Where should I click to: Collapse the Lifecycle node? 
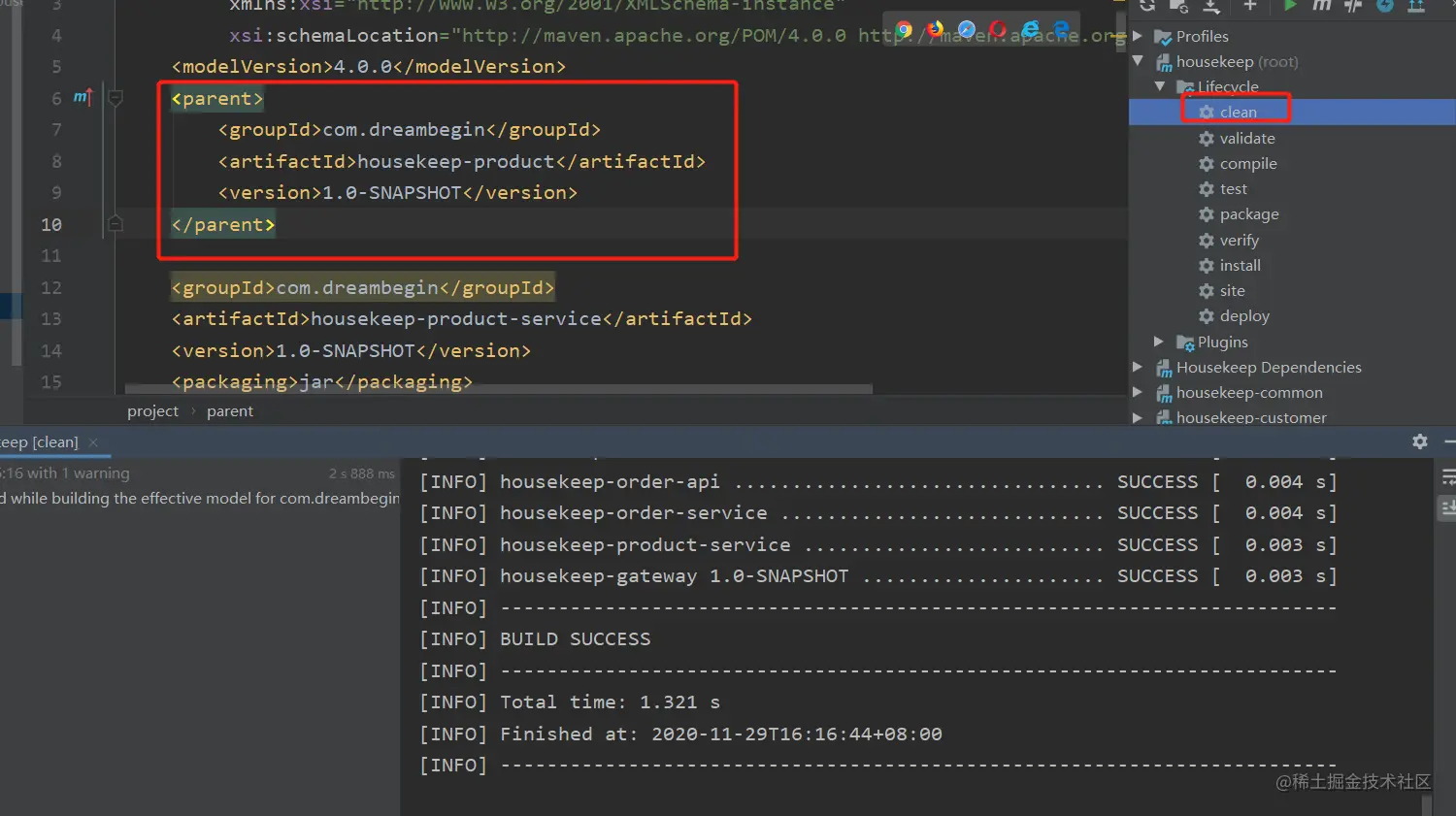(x=1159, y=86)
